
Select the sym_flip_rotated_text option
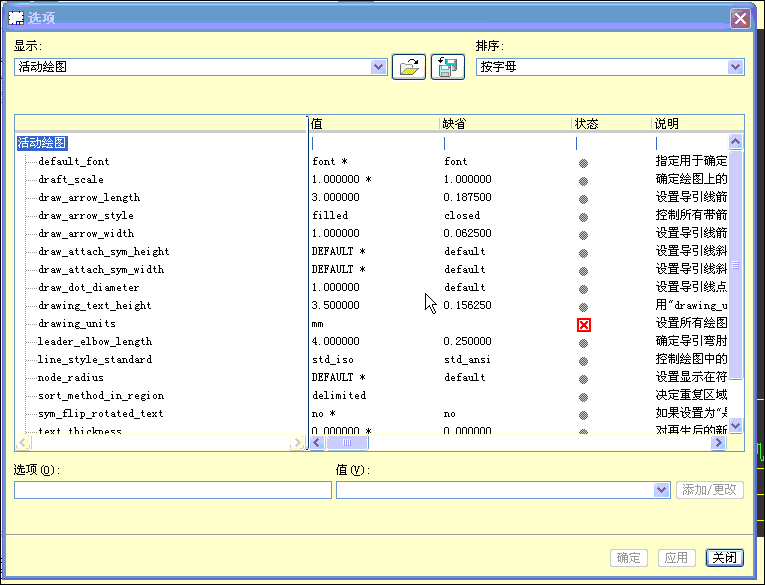point(101,414)
